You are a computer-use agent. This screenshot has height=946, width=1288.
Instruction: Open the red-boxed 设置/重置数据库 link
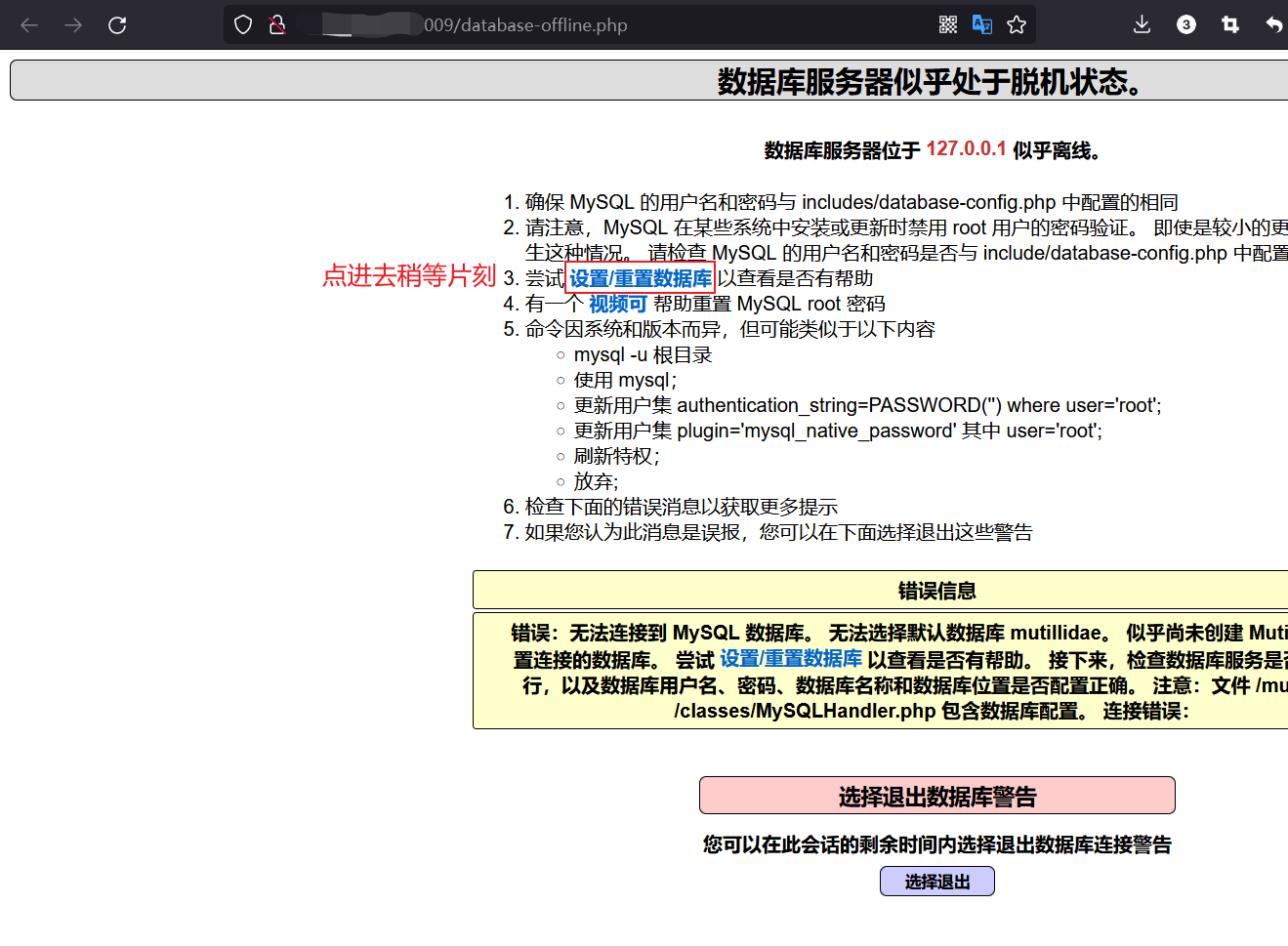click(x=640, y=277)
